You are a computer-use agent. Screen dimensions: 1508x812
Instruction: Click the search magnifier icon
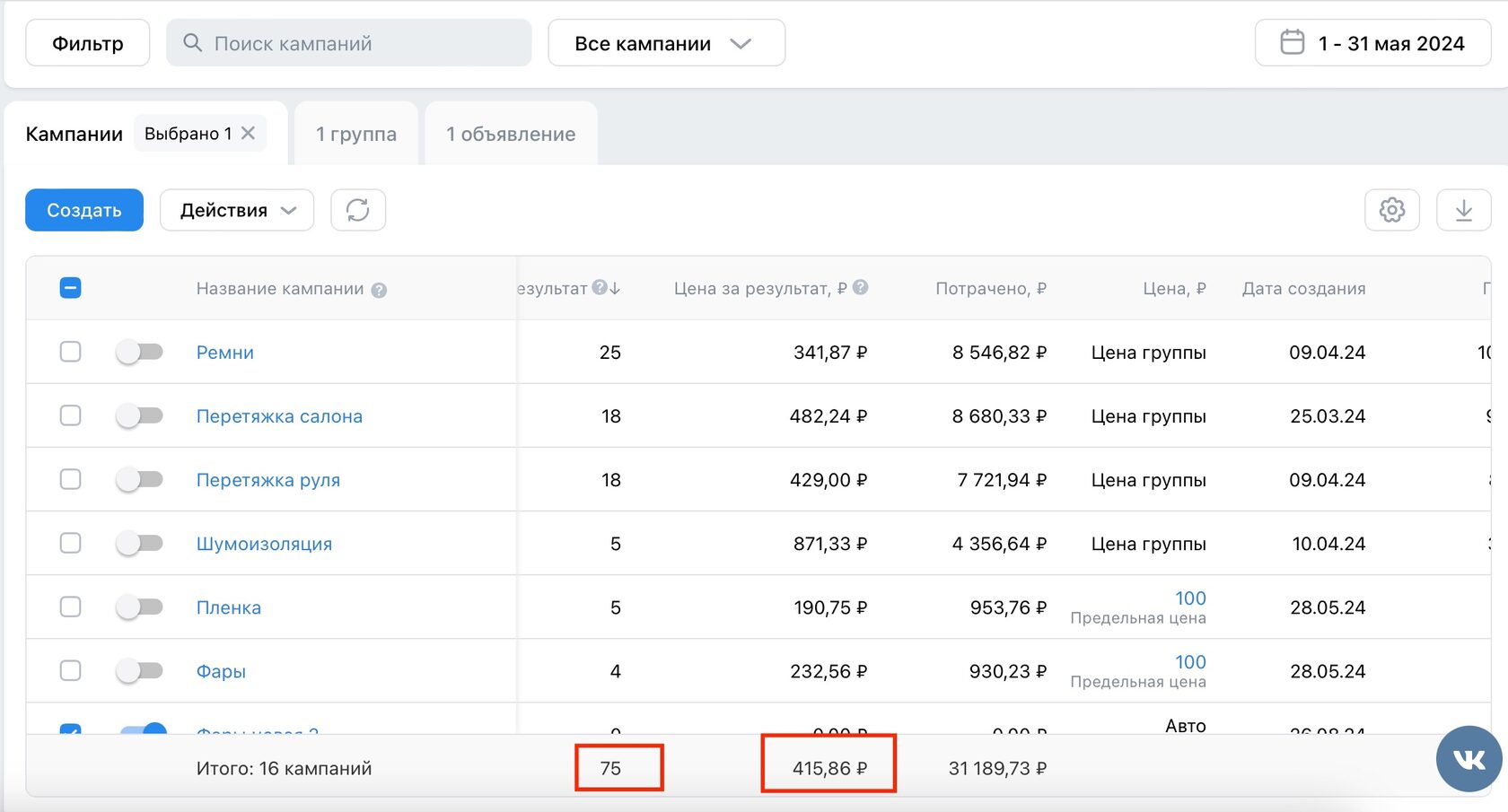(192, 42)
